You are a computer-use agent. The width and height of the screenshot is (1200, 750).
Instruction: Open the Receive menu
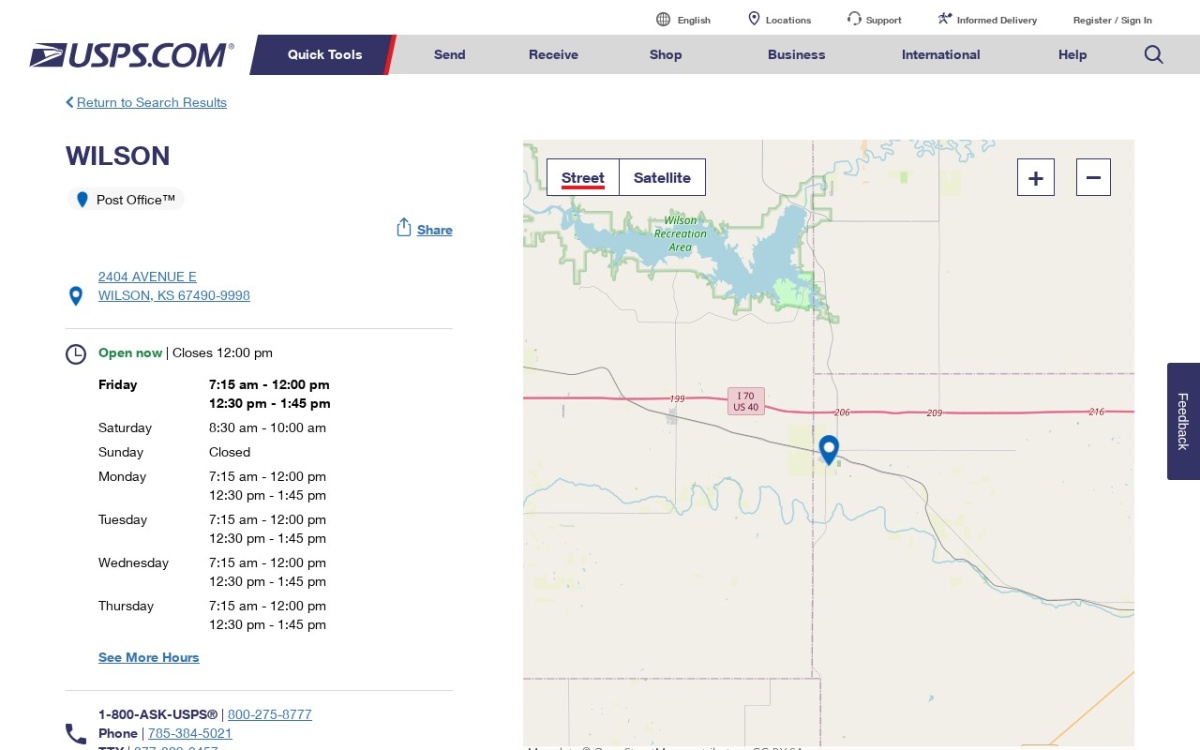(554, 55)
